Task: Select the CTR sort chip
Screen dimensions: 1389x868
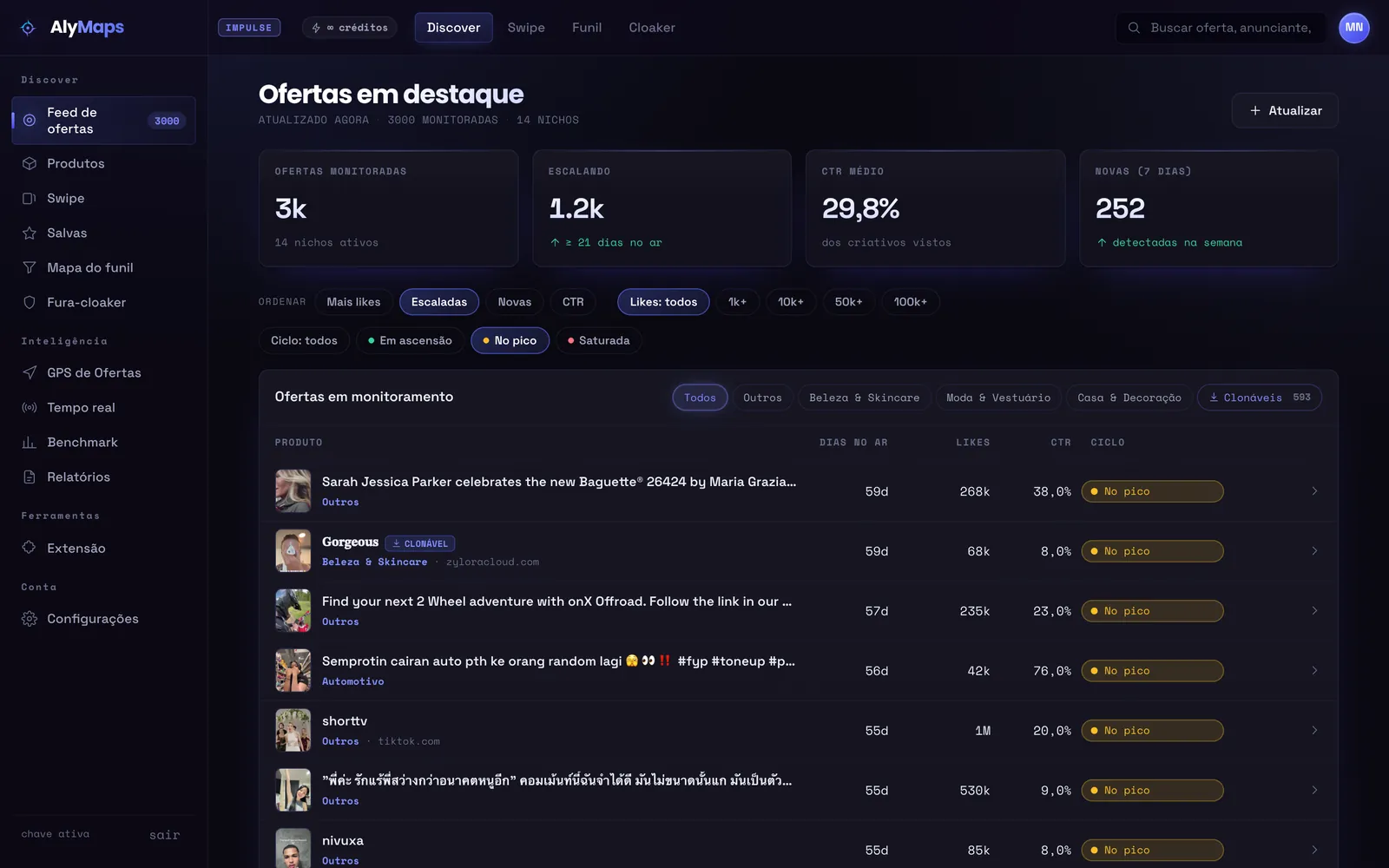Action: coord(573,302)
